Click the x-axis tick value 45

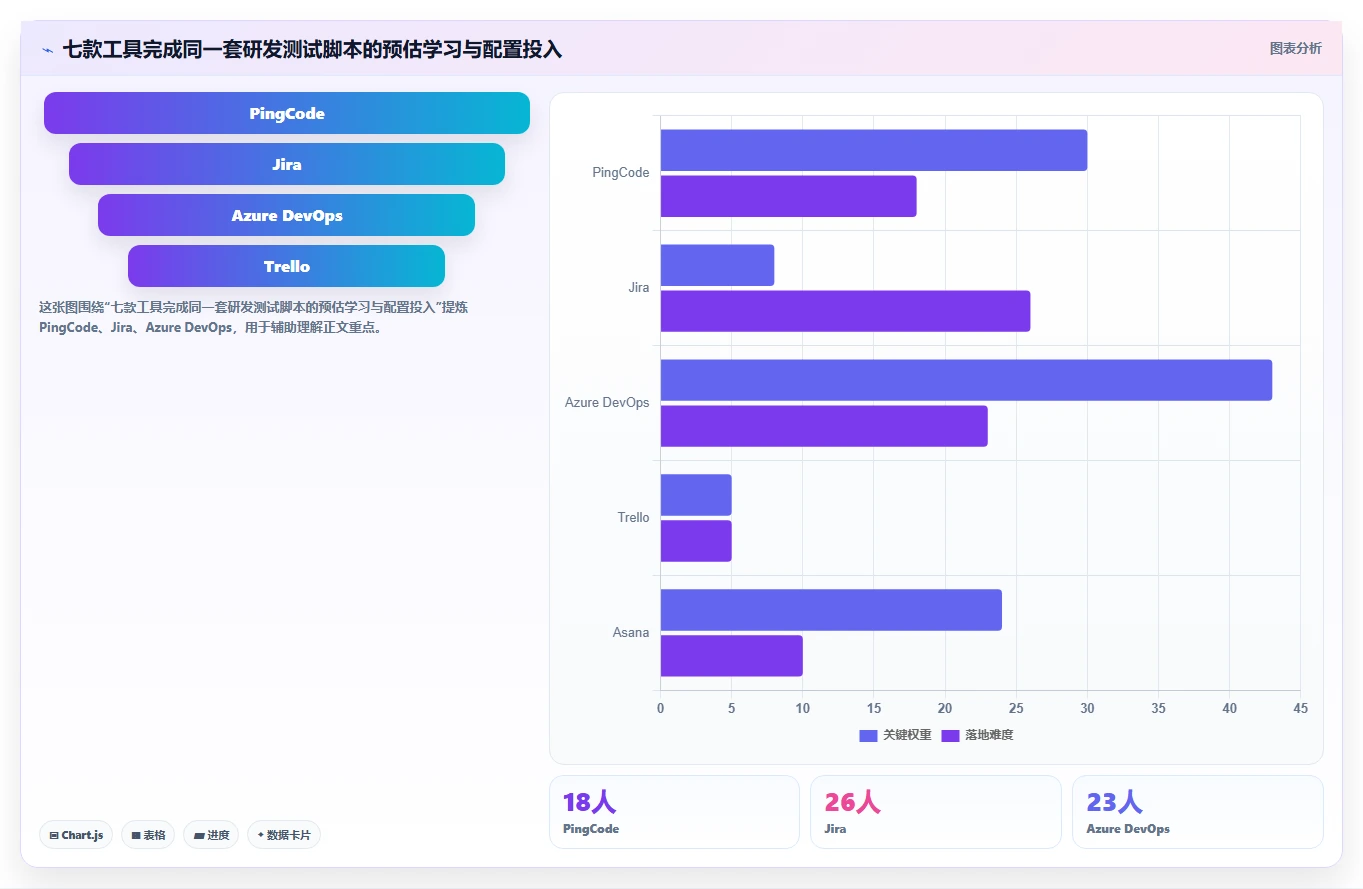pos(1300,709)
